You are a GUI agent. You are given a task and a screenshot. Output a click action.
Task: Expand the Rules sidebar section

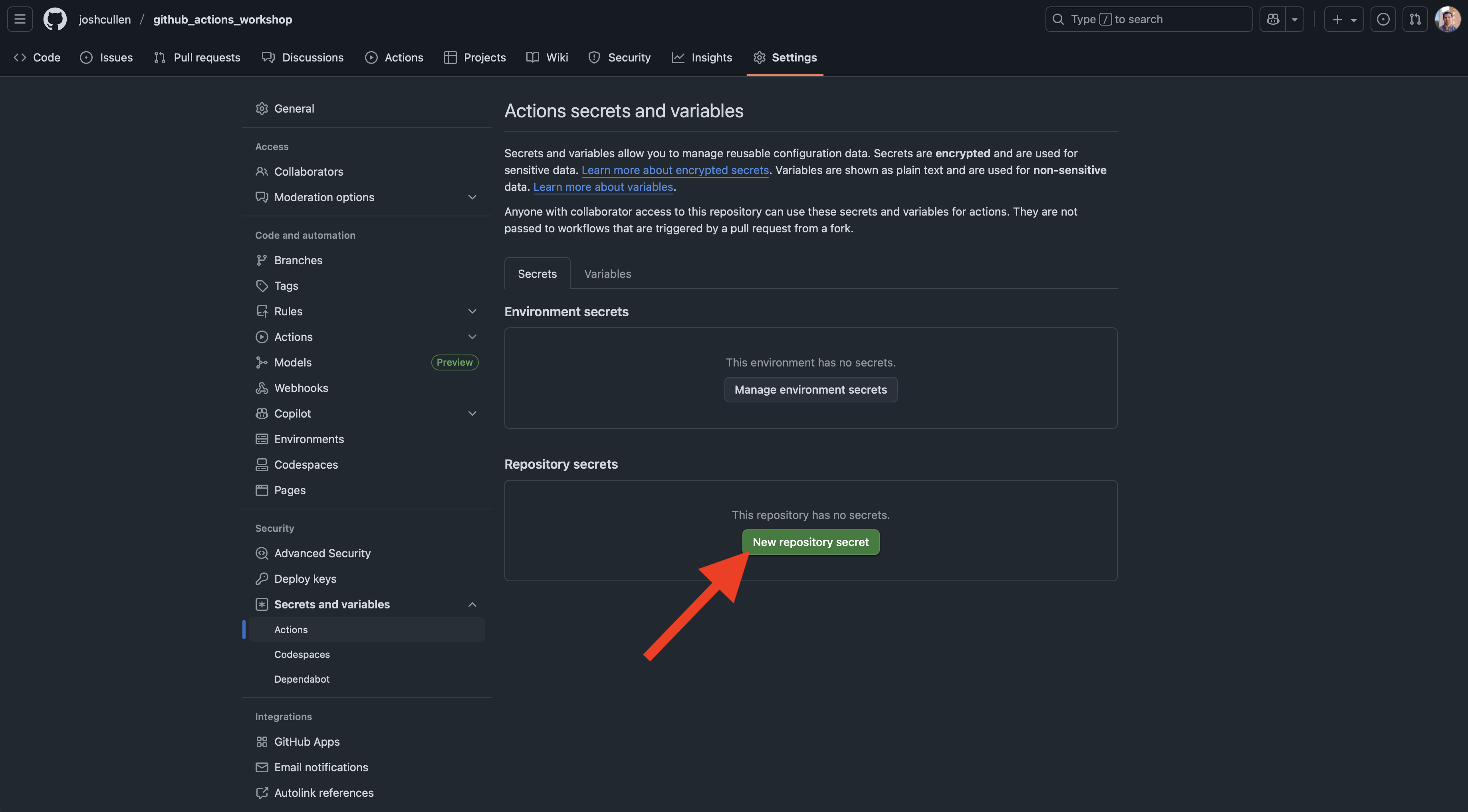[472, 311]
